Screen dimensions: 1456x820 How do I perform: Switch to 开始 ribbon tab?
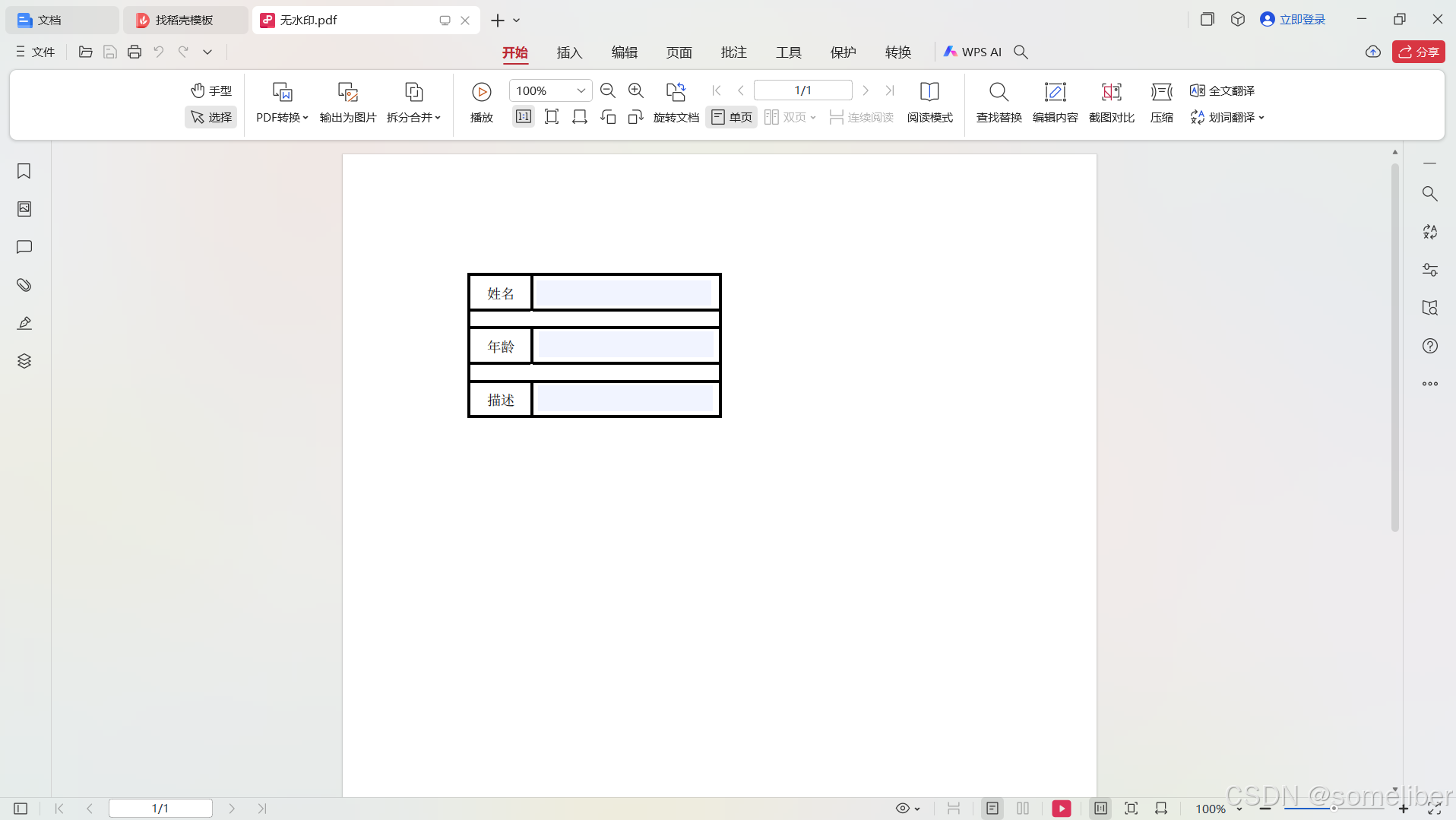(514, 52)
